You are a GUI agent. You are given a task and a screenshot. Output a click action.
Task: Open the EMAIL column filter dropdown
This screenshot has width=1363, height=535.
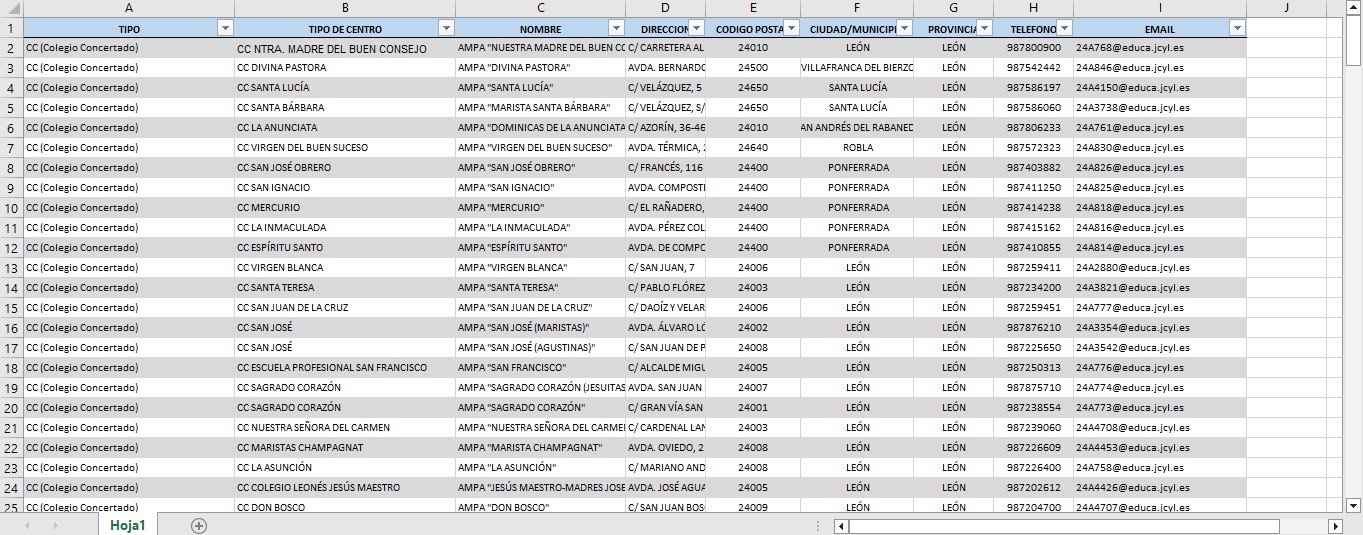click(x=1237, y=29)
